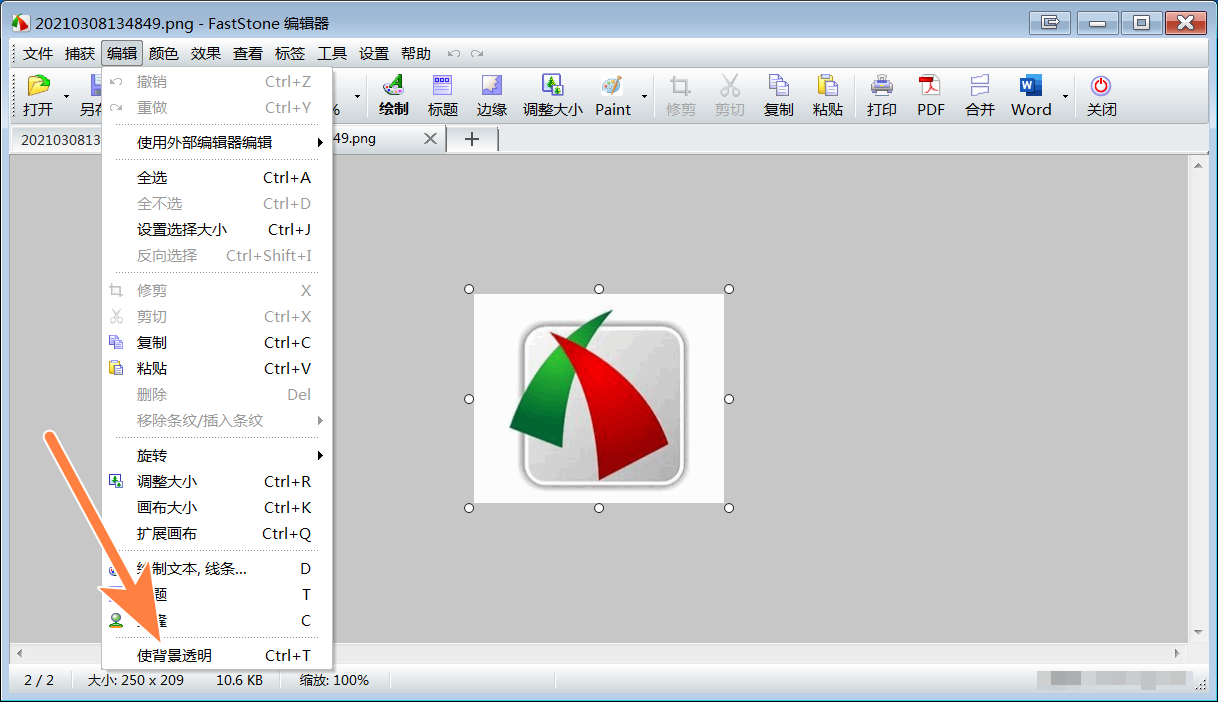Expand 使用外部编辑器编辑 submenu

click(217, 142)
